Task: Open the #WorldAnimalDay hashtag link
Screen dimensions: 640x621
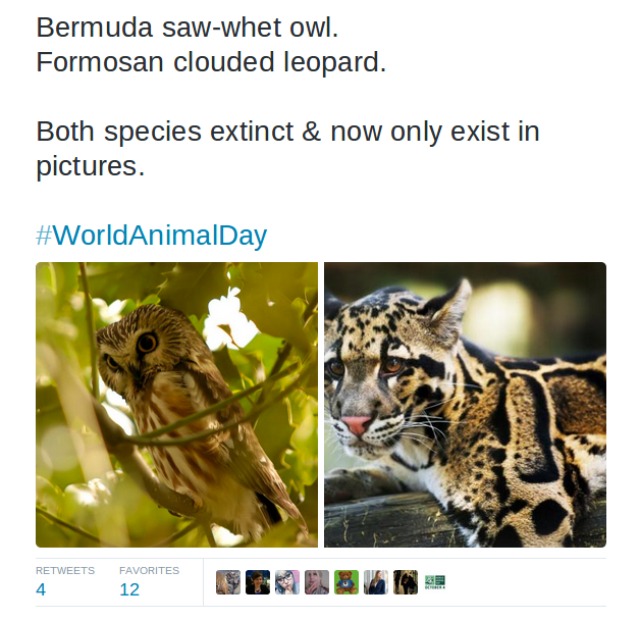Action: (x=151, y=236)
